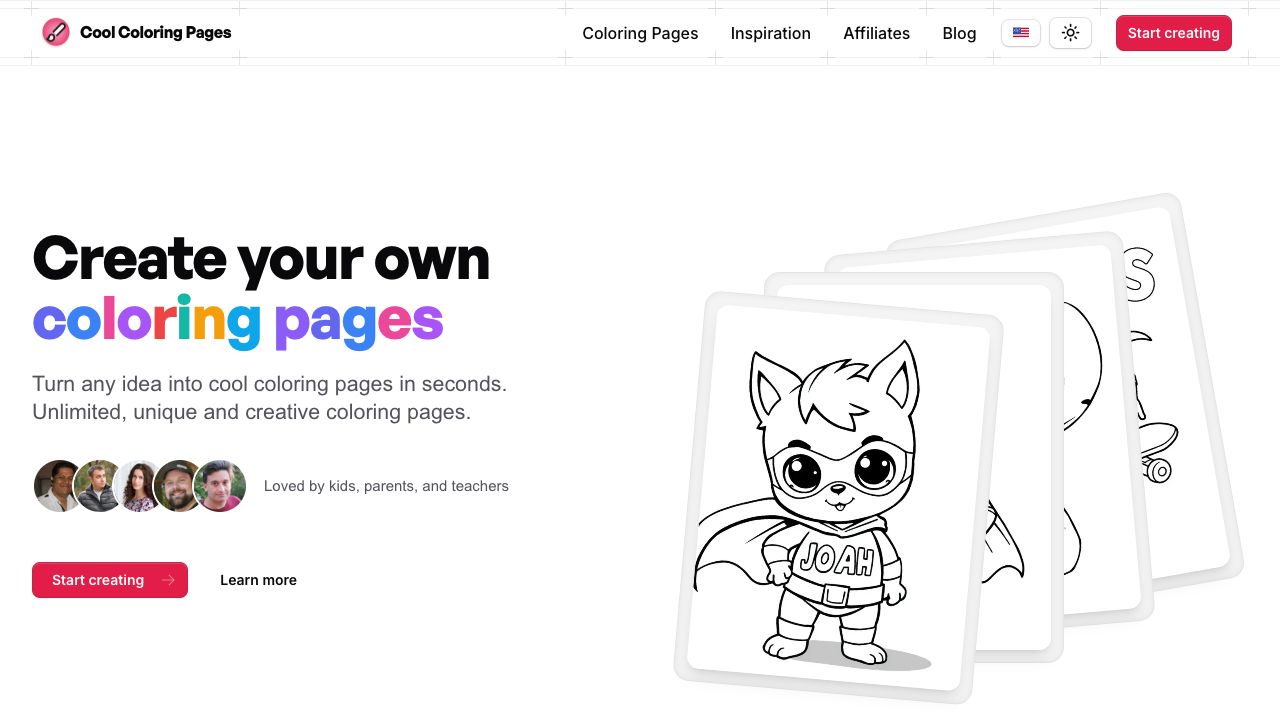
Task: Open the US flag language selector
Action: tap(1021, 33)
